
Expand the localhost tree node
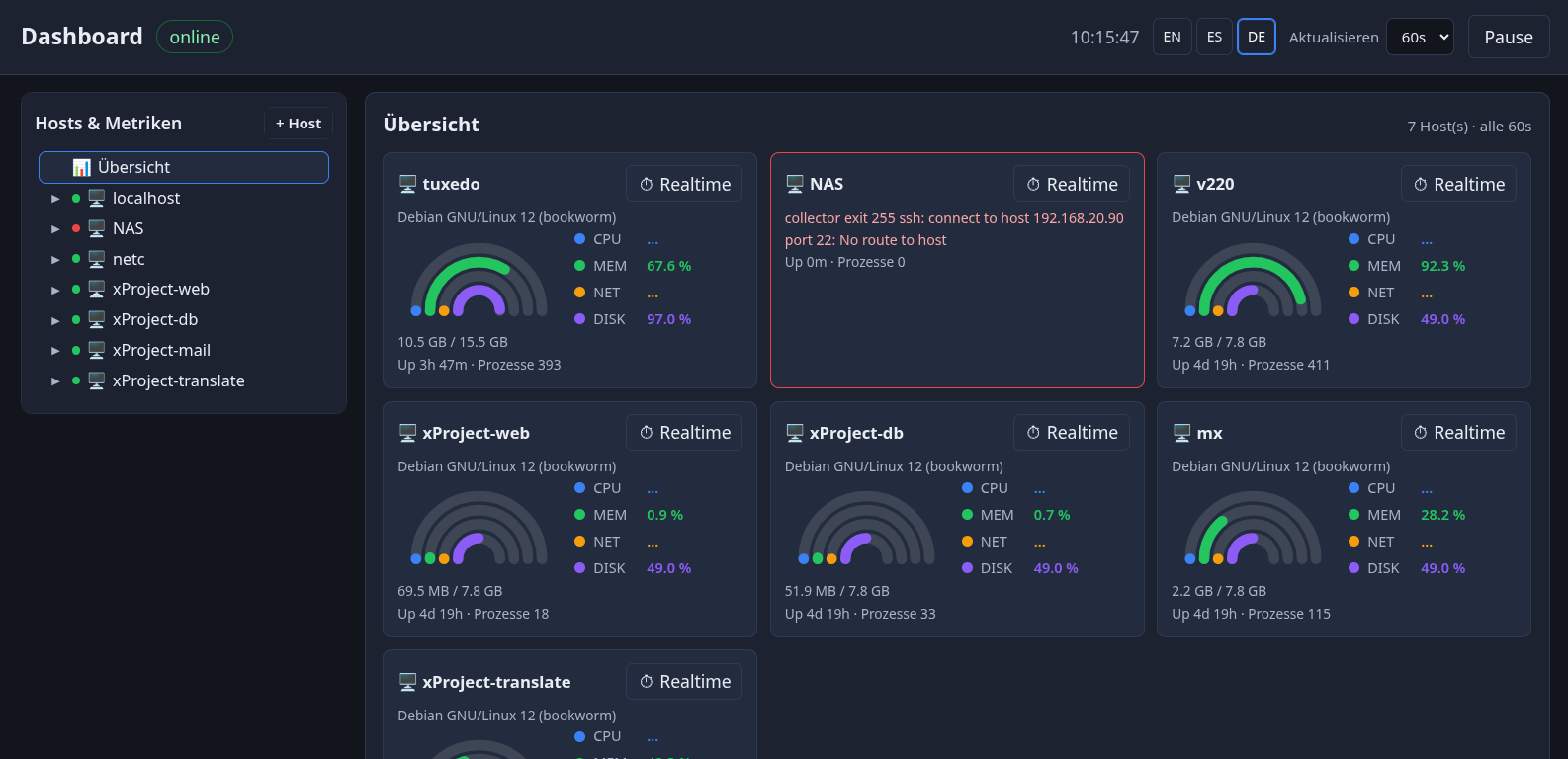(55, 199)
